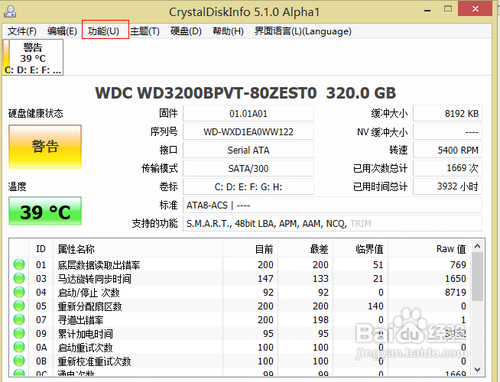Maximize the CrystalDiskInfo window
The width and height of the screenshot is (500, 382).
pyautogui.click(x=448, y=9)
